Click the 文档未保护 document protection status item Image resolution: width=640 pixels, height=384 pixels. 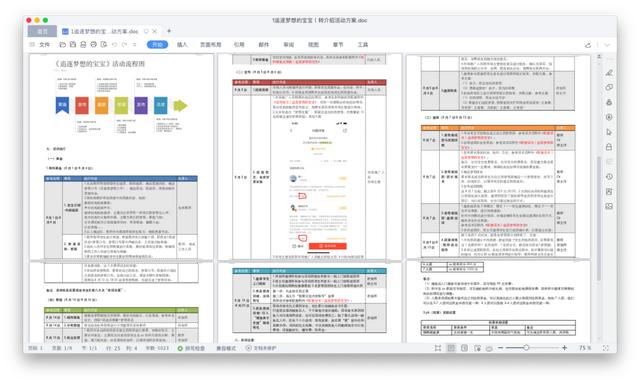(x=261, y=348)
